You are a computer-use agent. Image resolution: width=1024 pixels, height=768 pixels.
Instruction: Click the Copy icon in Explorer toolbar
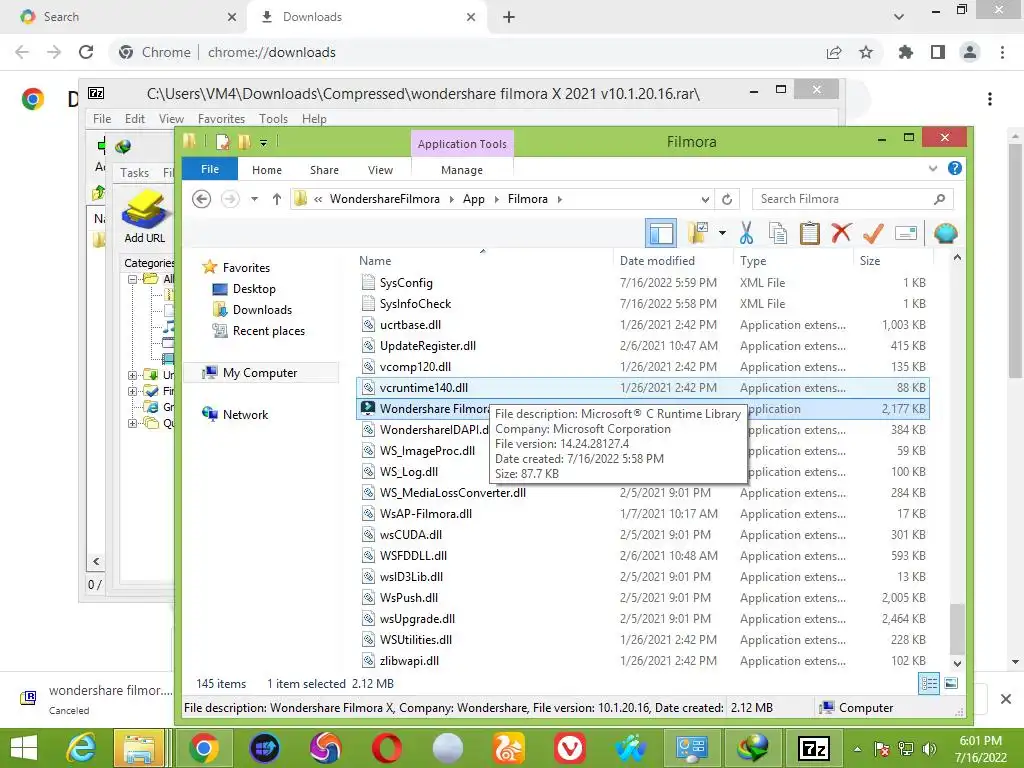pos(778,233)
